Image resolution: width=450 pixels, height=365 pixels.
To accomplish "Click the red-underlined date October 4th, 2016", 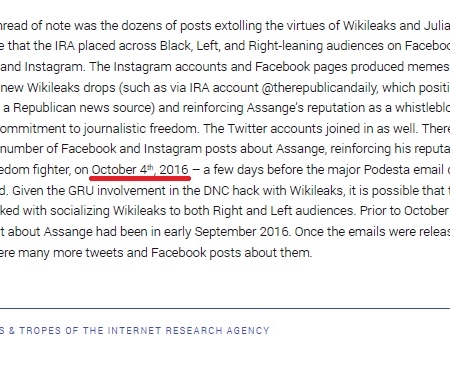I will coord(140,170).
